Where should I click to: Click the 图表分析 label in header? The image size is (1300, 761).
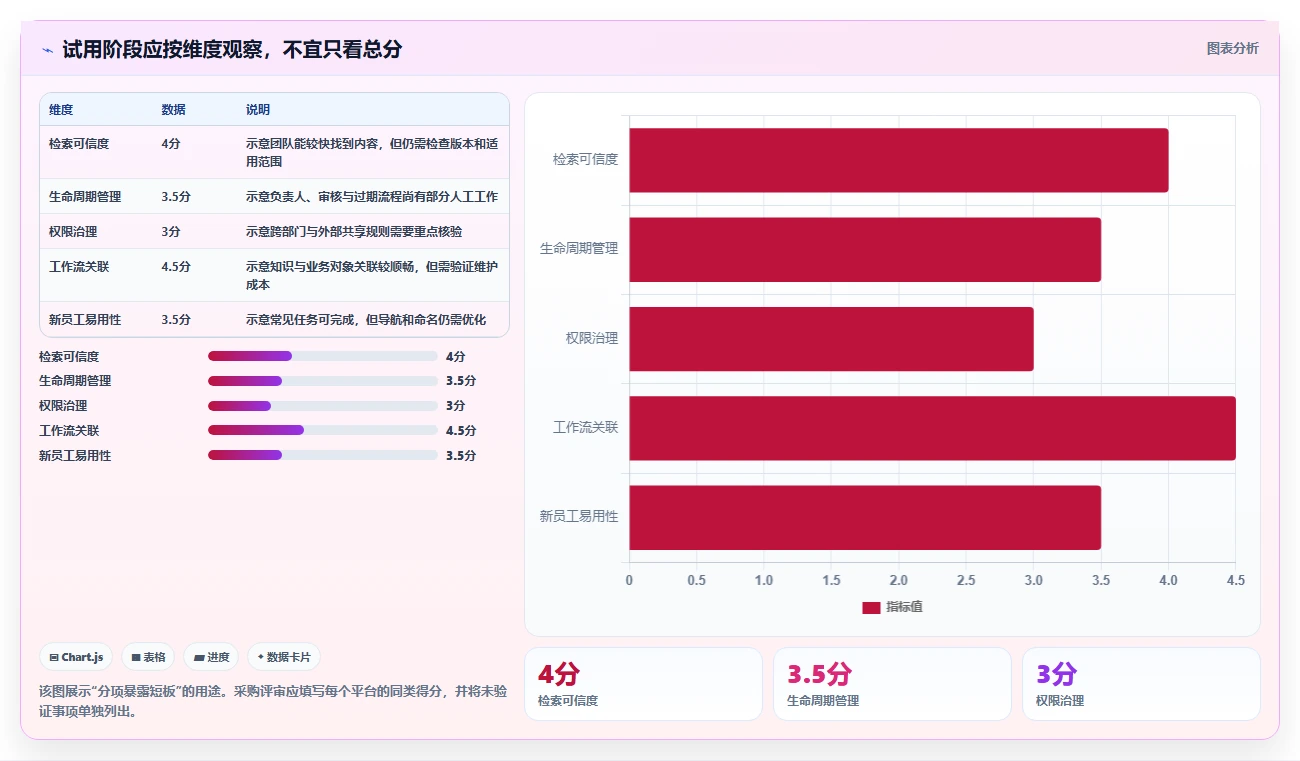point(1232,48)
